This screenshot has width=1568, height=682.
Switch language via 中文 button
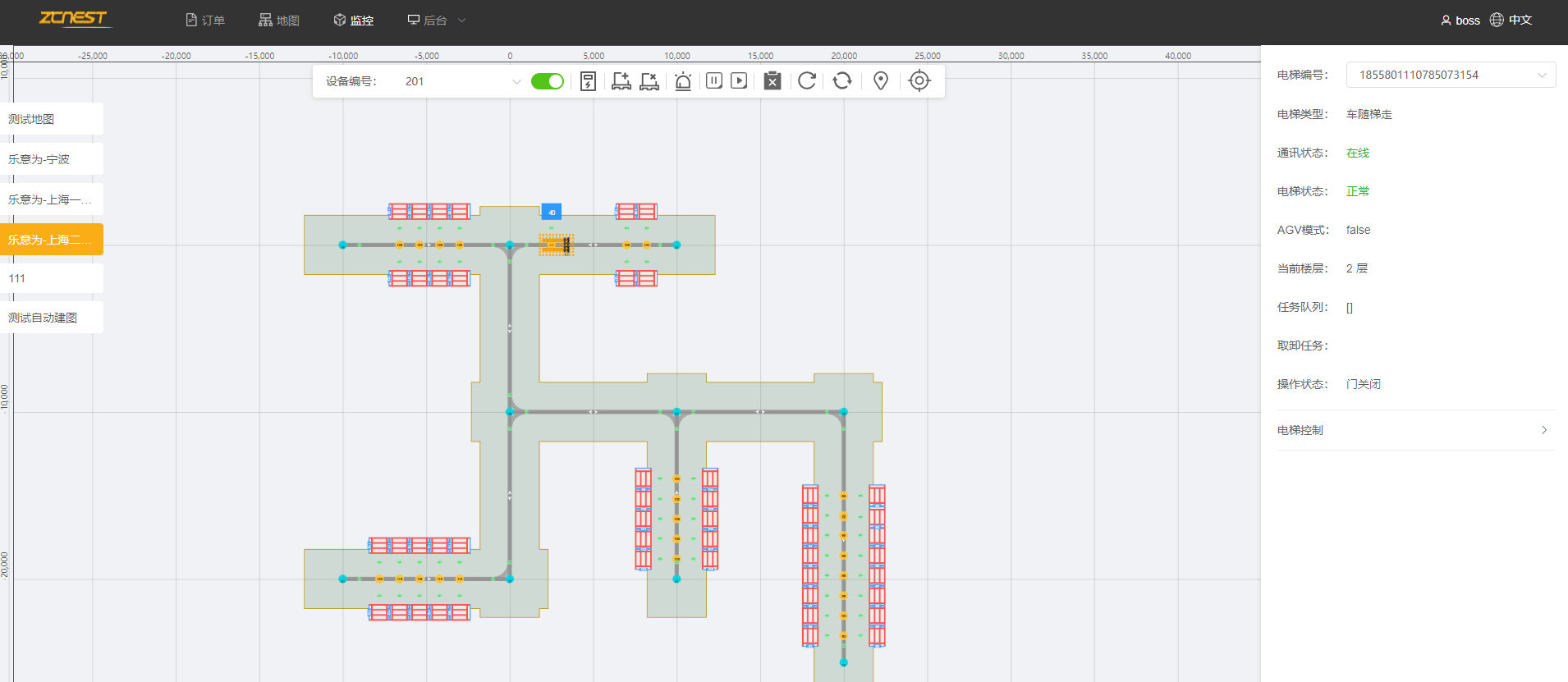(x=1511, y=21)
